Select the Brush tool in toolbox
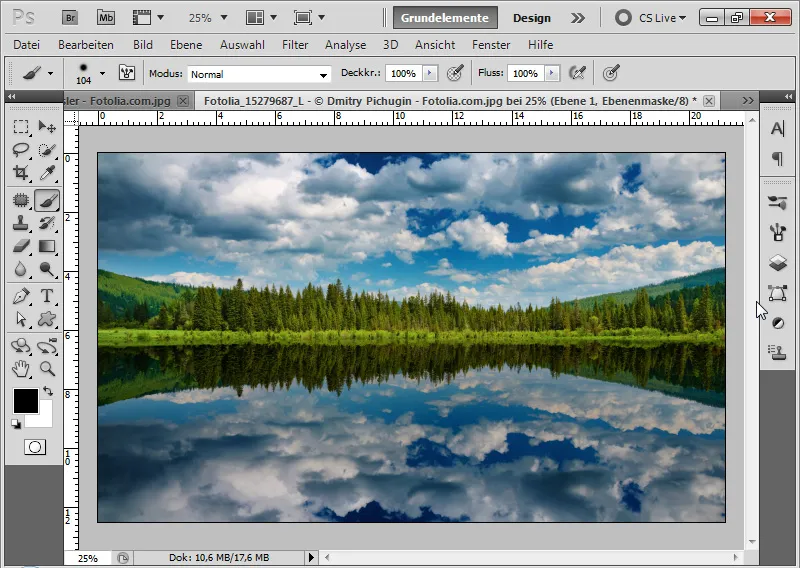The width and height of the screenshot is (800, 568). [47, 200]
